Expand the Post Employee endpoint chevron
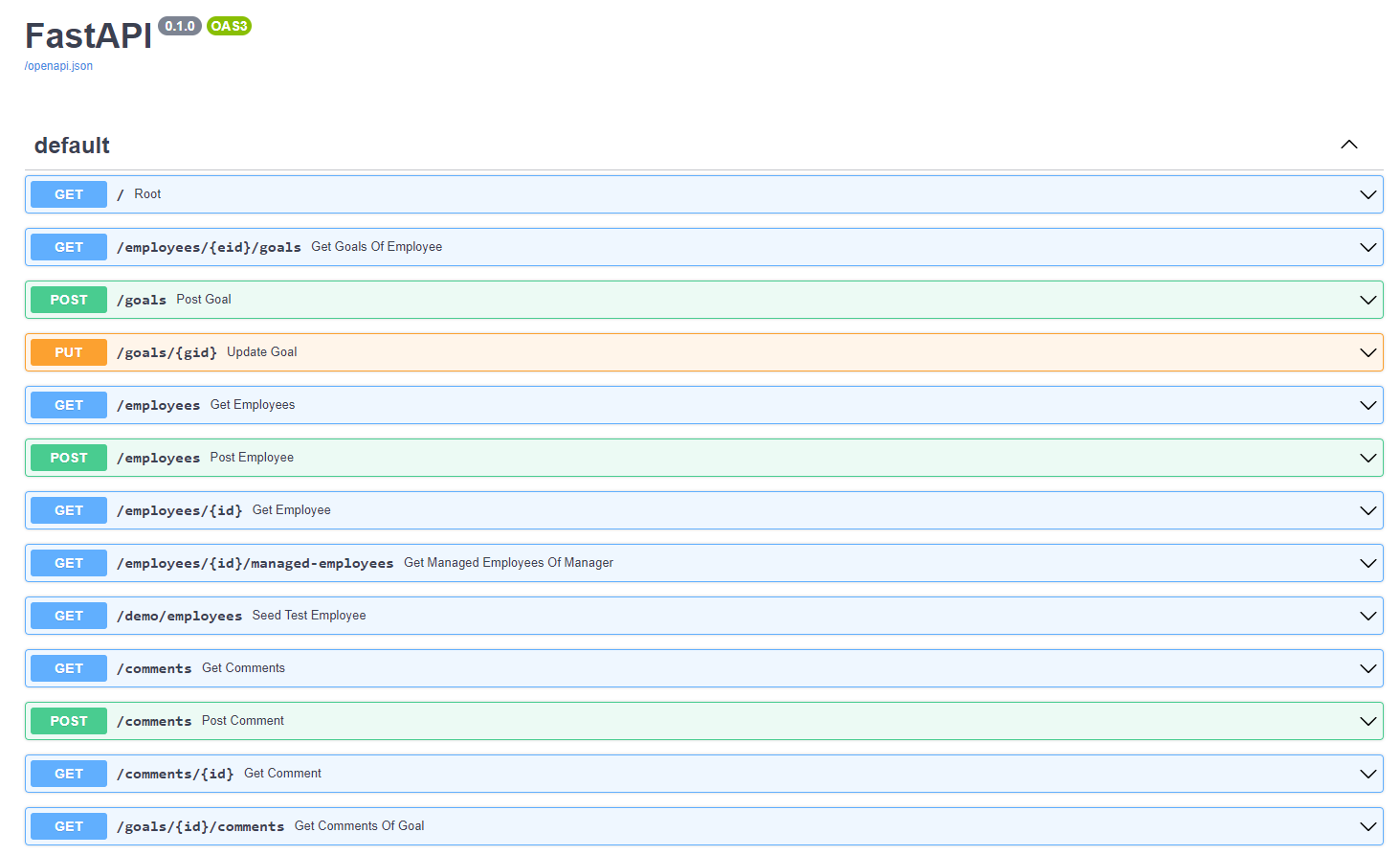The image size is (1400, 855). pos(1368,458)
